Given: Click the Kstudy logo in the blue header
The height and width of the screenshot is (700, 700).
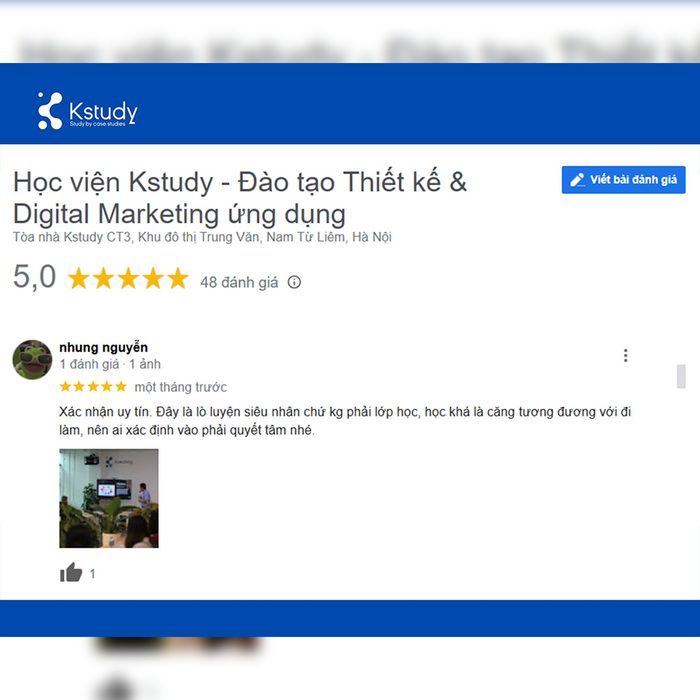Looking at the screenshot, I should tap(88, 111).
